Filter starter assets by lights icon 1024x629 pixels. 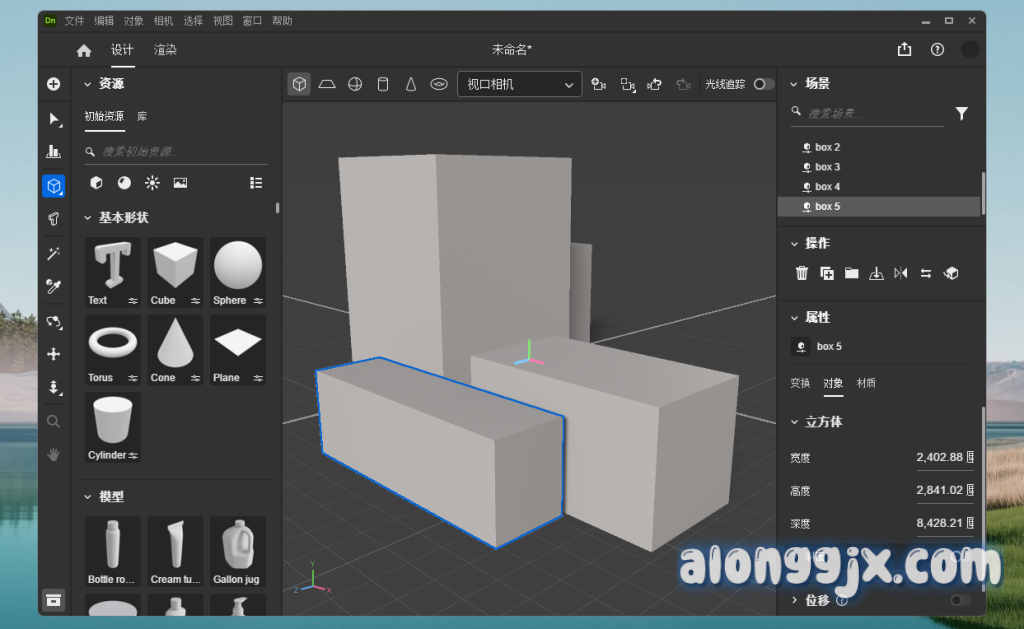[152, 183]
